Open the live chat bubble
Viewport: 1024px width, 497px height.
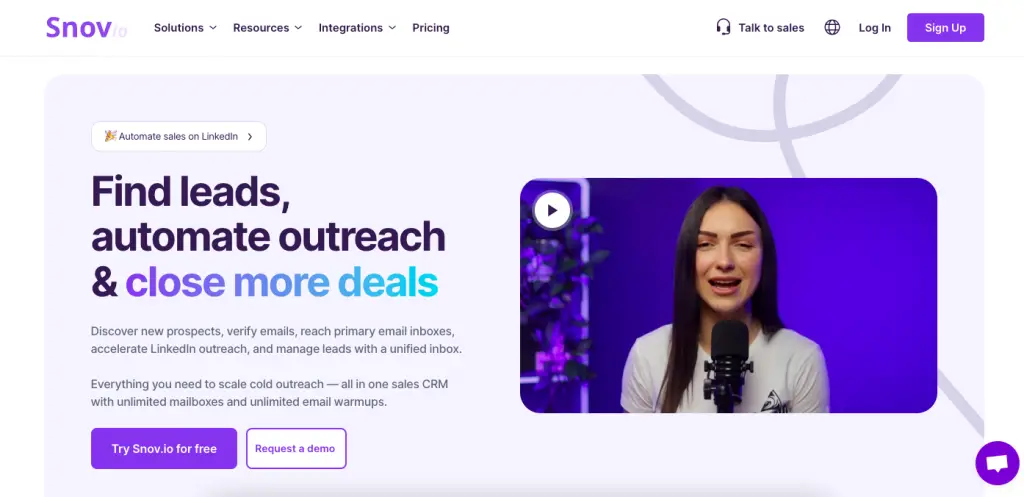[x=997, y=463]
